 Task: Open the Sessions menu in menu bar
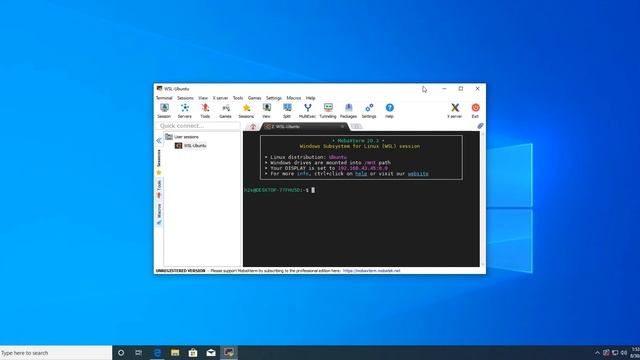pos(185,98)
